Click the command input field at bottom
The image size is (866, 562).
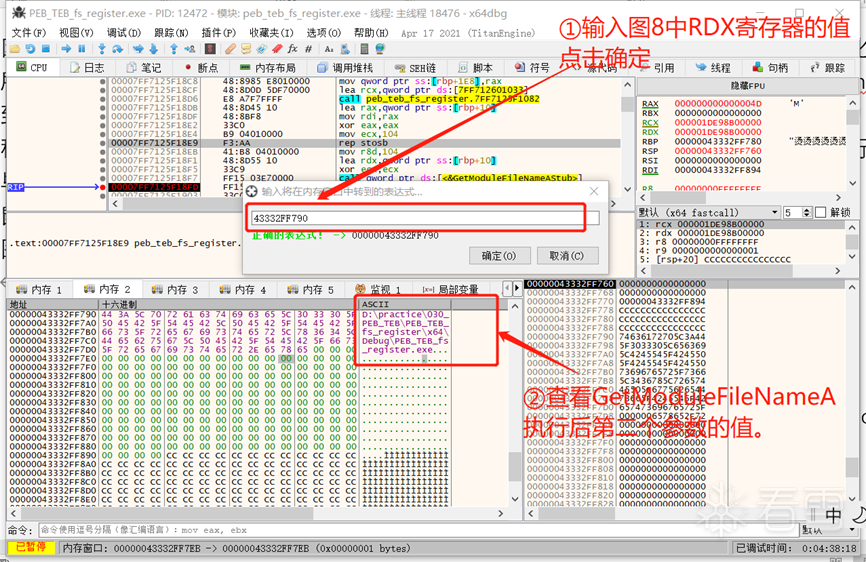pyautogui.click(x=418, y=530)
